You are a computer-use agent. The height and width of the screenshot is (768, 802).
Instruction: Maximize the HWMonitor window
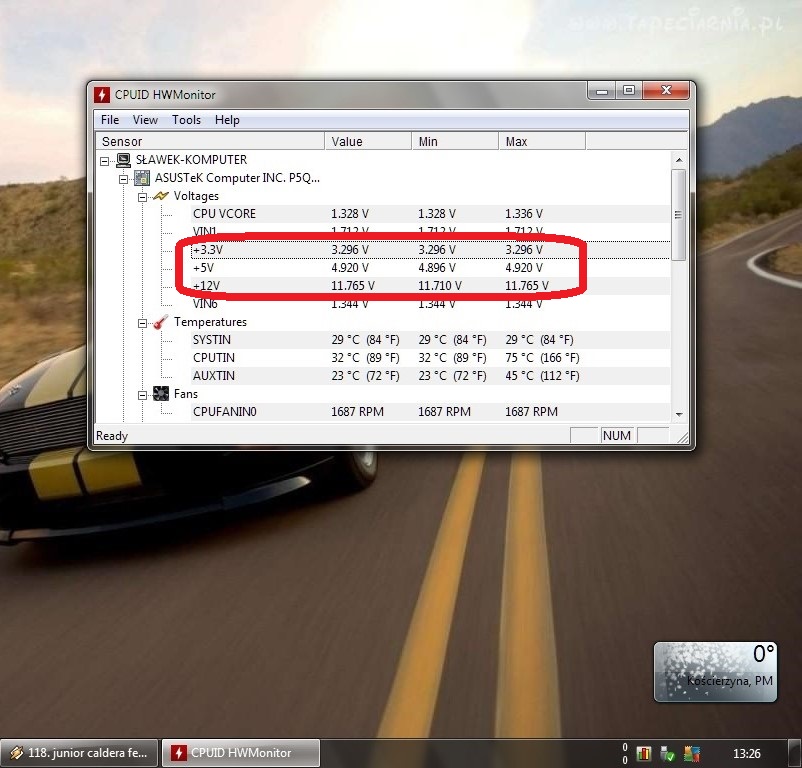pyautogui.click(x=629, y=91)
